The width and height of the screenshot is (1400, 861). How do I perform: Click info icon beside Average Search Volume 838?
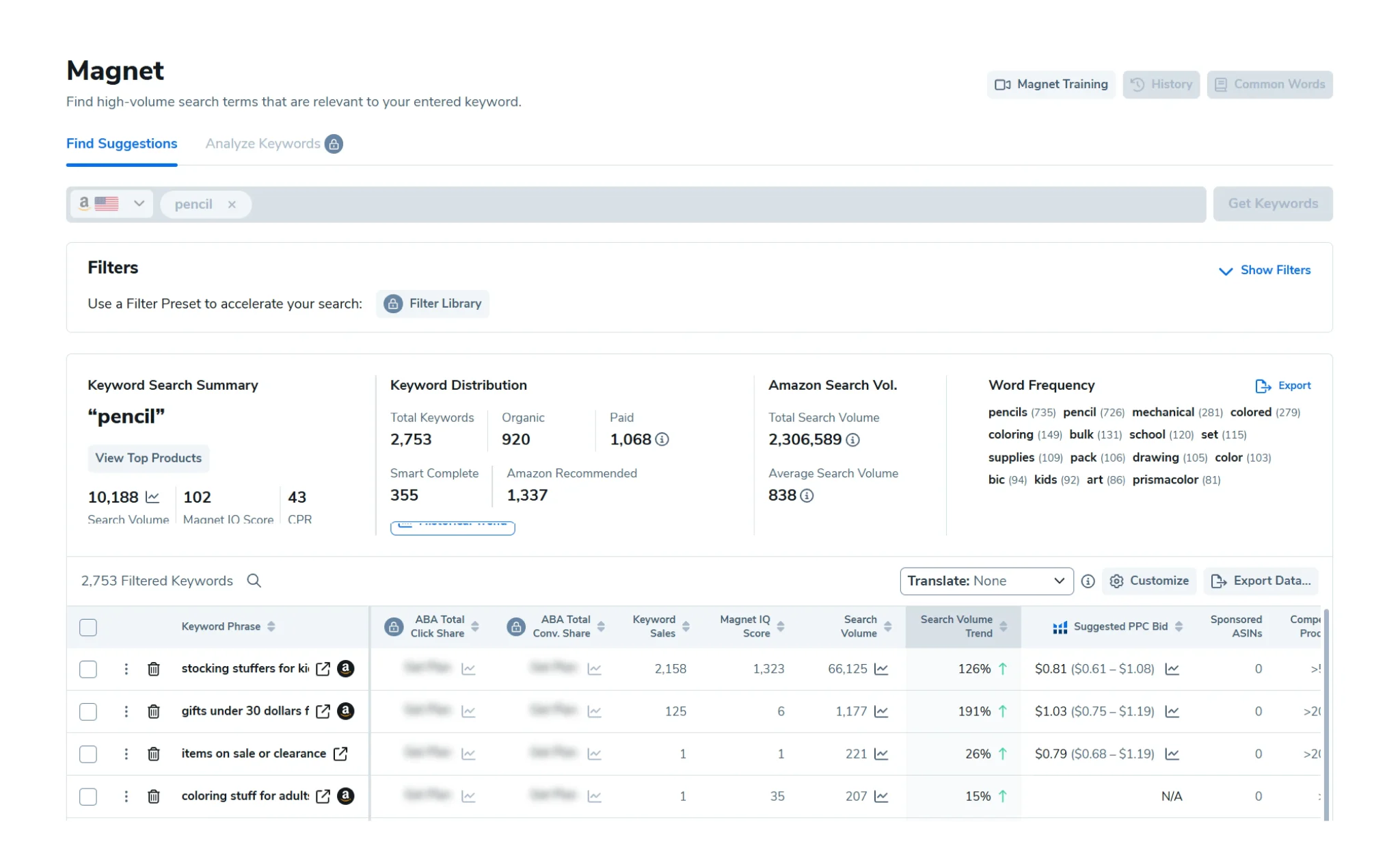point(807,496)
